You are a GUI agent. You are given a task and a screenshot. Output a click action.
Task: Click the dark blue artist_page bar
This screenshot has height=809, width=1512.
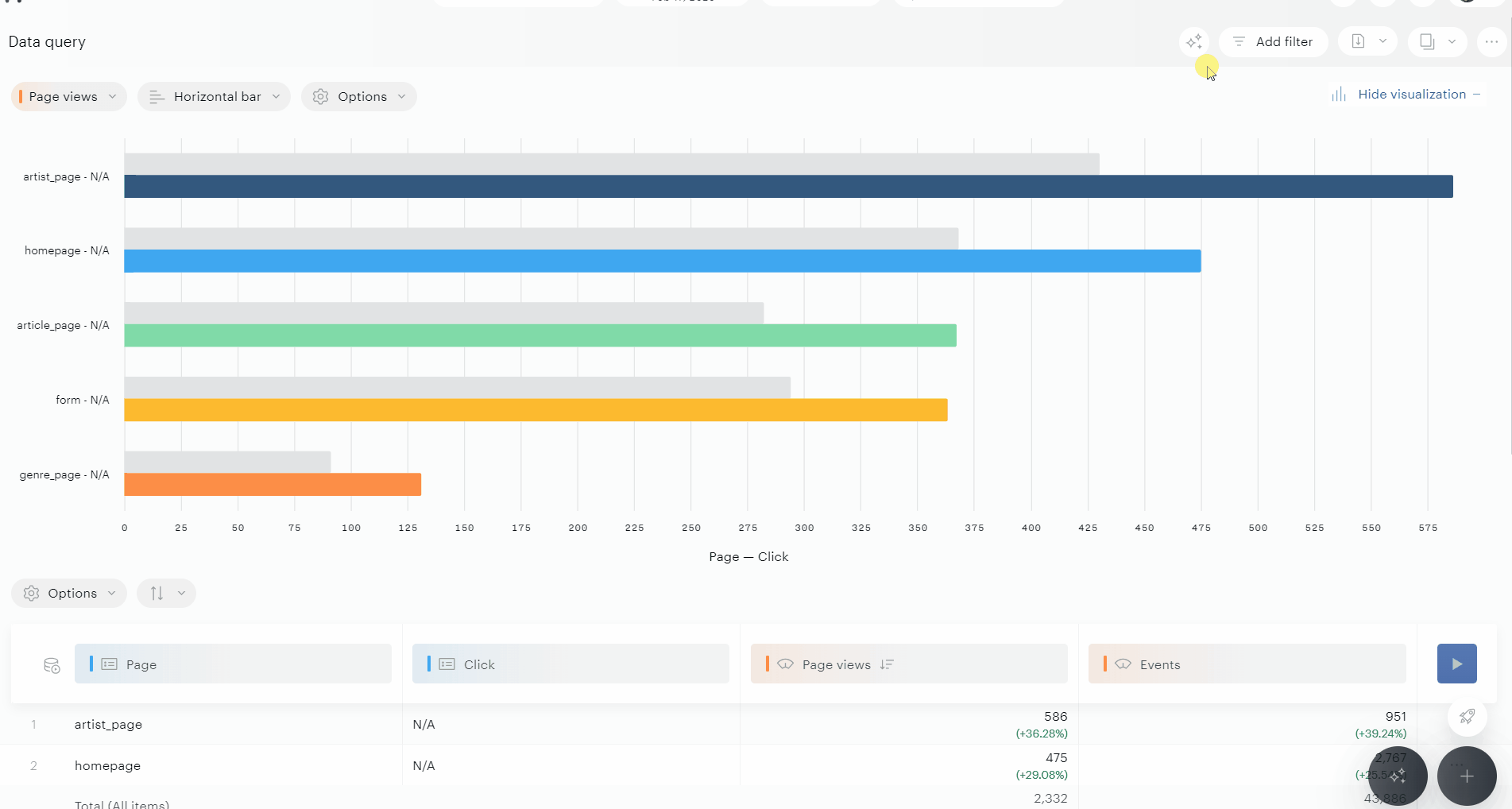pos(788,187)
